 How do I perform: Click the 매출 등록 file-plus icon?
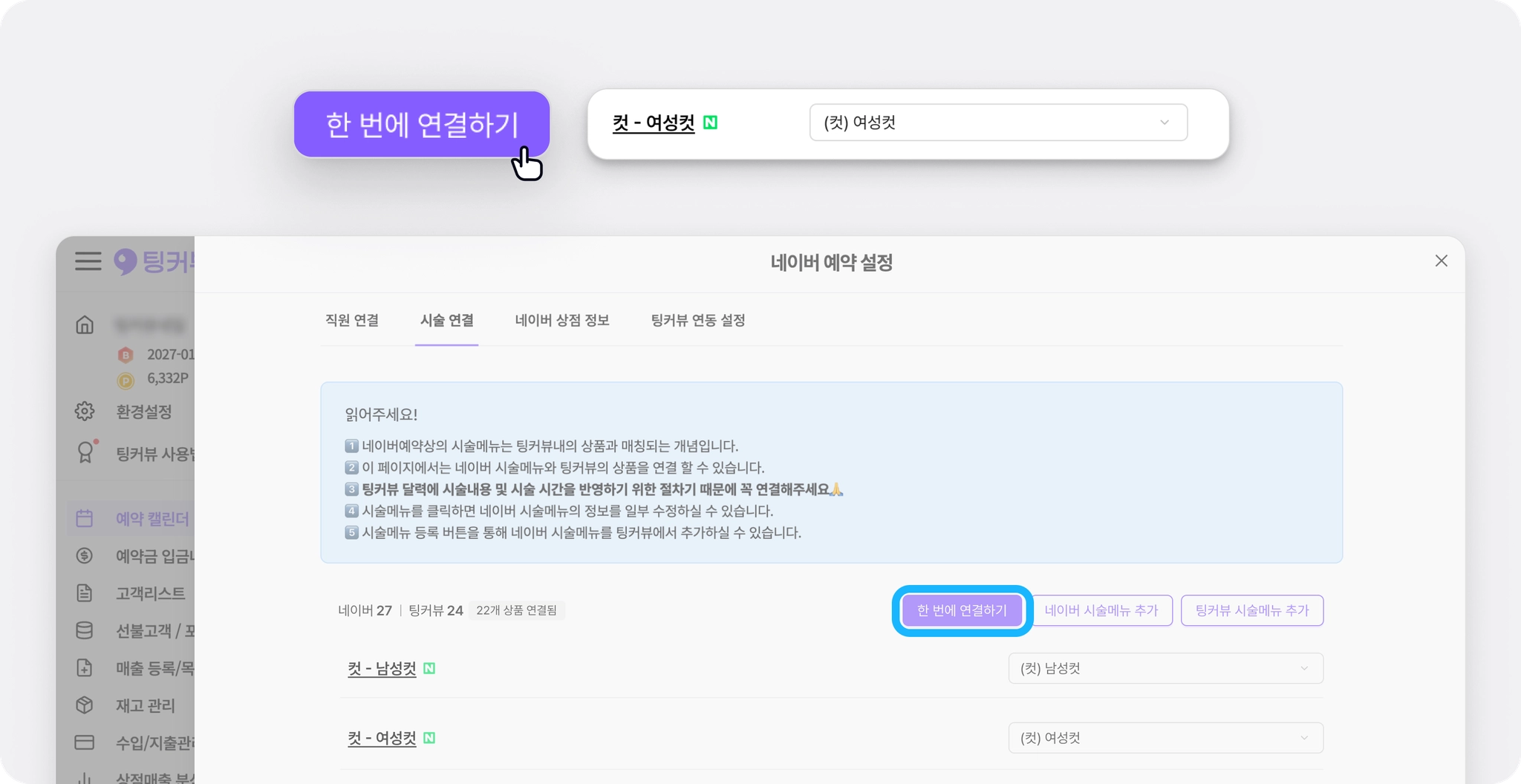pos(85,667)
